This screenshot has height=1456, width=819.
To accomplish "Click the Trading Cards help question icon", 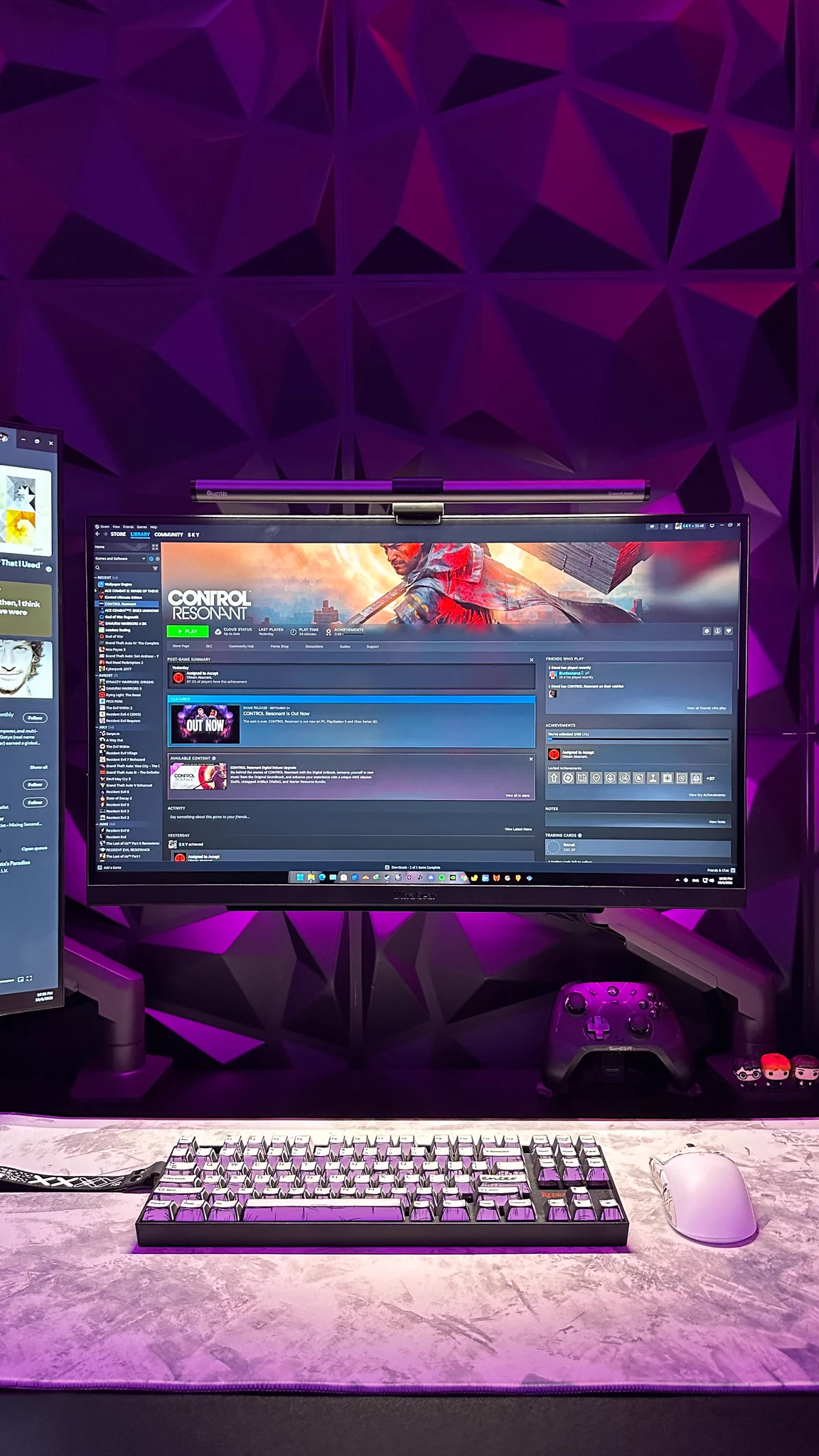I will click(580, 835).
